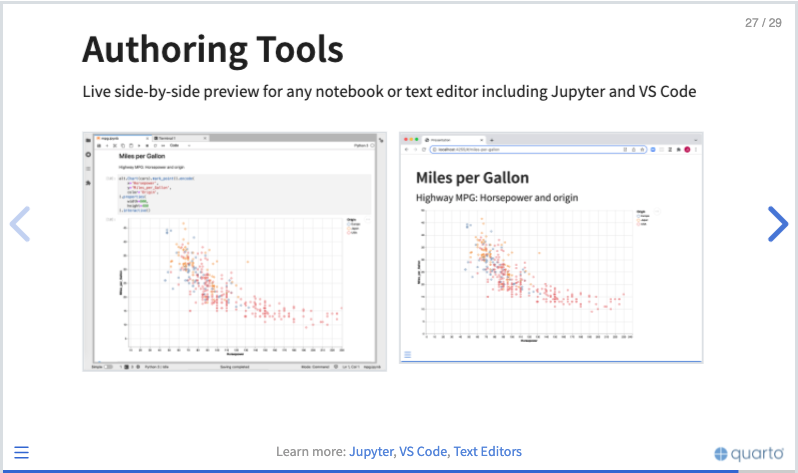This screenshot has height=473, width=798.
Task: Click the folder icon in JupyterLab sidebar
Action: point(88,140)
